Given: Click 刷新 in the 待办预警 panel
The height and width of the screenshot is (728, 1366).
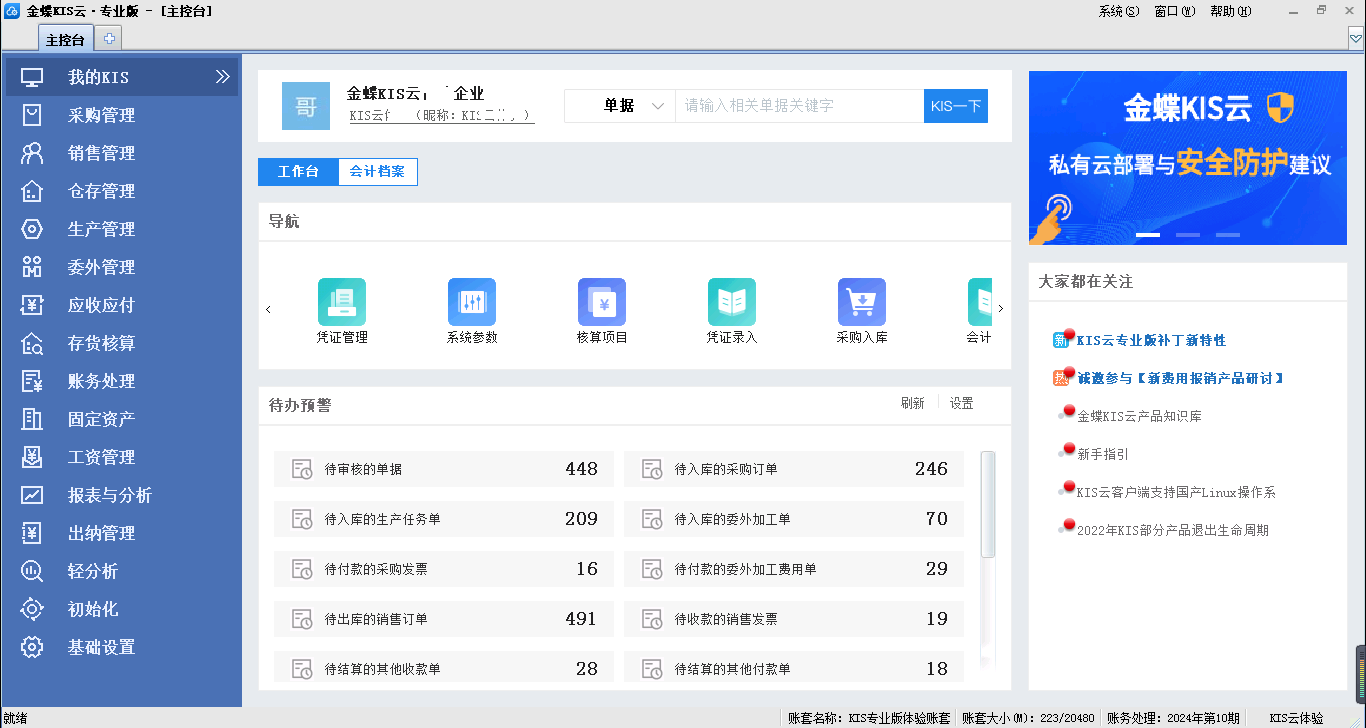Looking at the screenshot, I should (912, 403).
